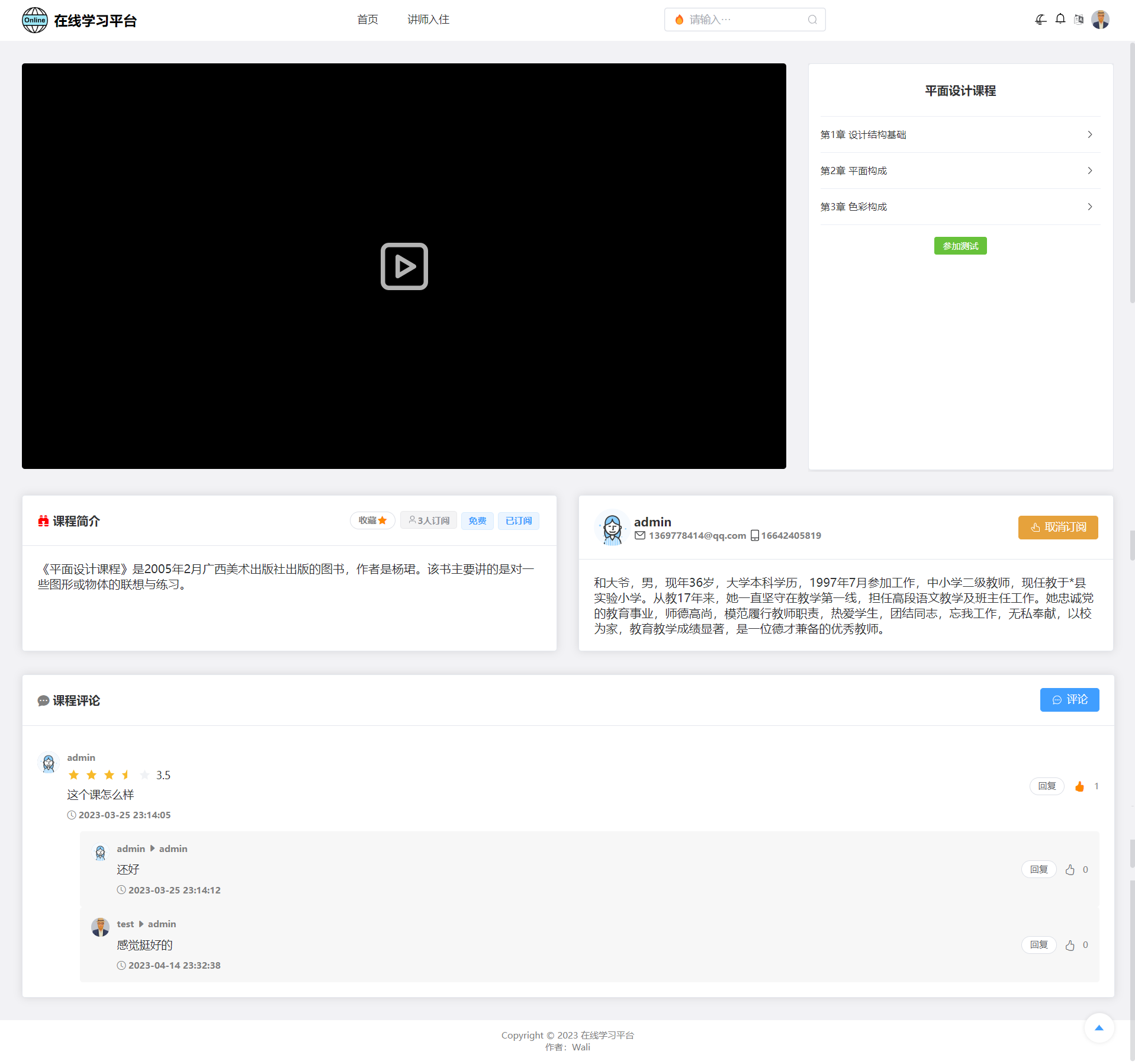1135x1064 pixels.
Task: Click the Online globe site logo
Action: coord(35,20)
